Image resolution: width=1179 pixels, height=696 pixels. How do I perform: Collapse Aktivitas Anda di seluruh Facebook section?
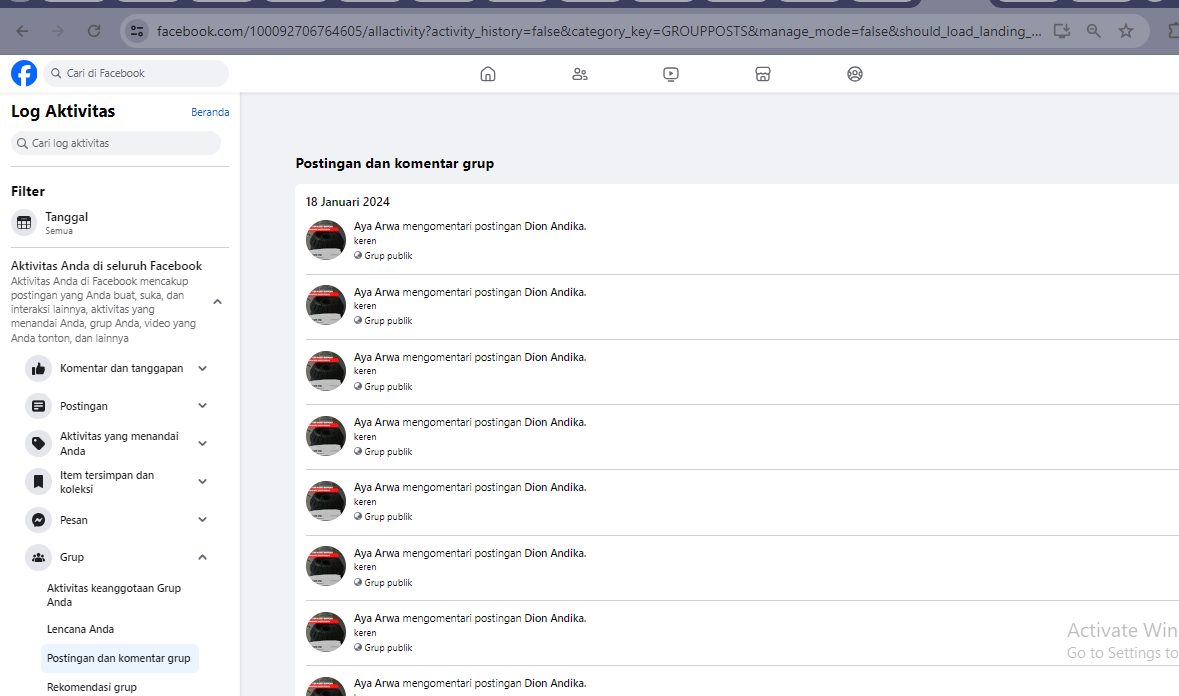tap(217, 301)
